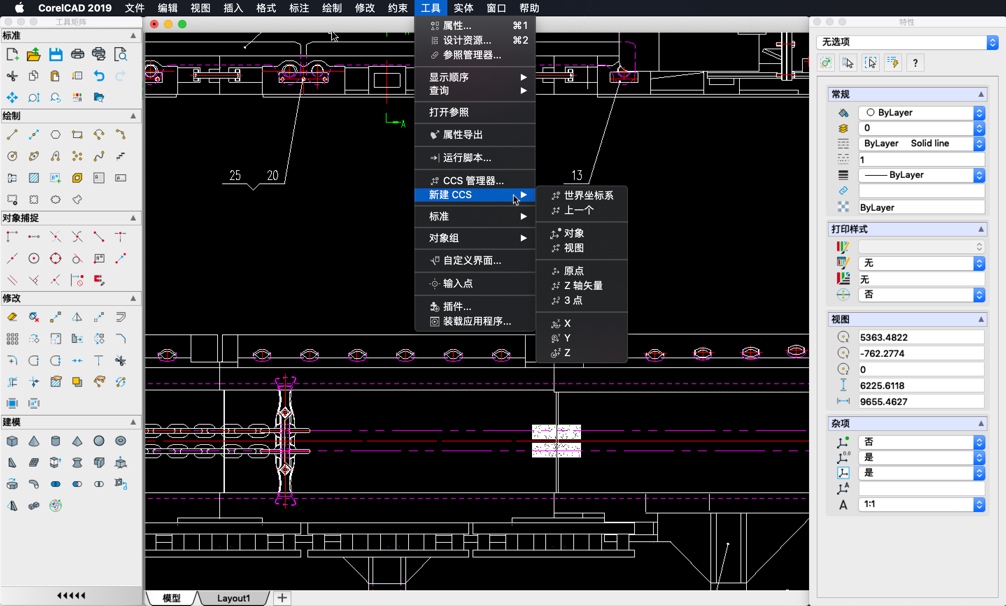Collapse the 绘制 toolbar section
Screen dimensions: 1006x606
[x=133, y=116]
